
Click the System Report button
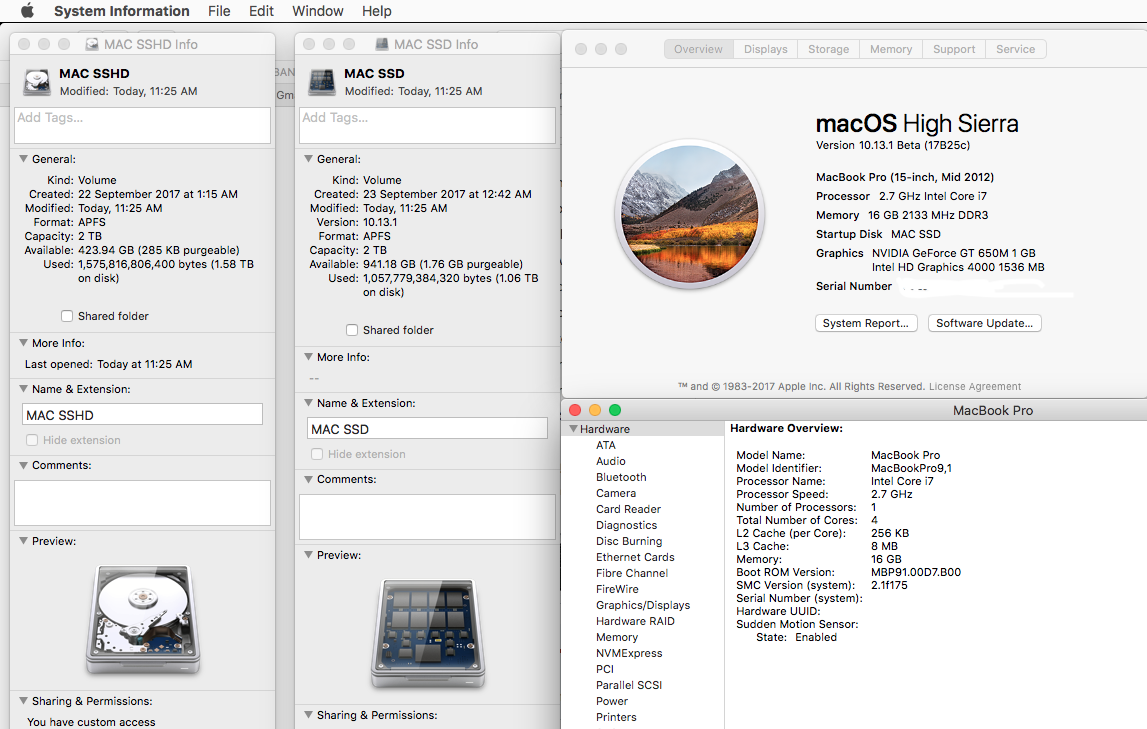866,323
